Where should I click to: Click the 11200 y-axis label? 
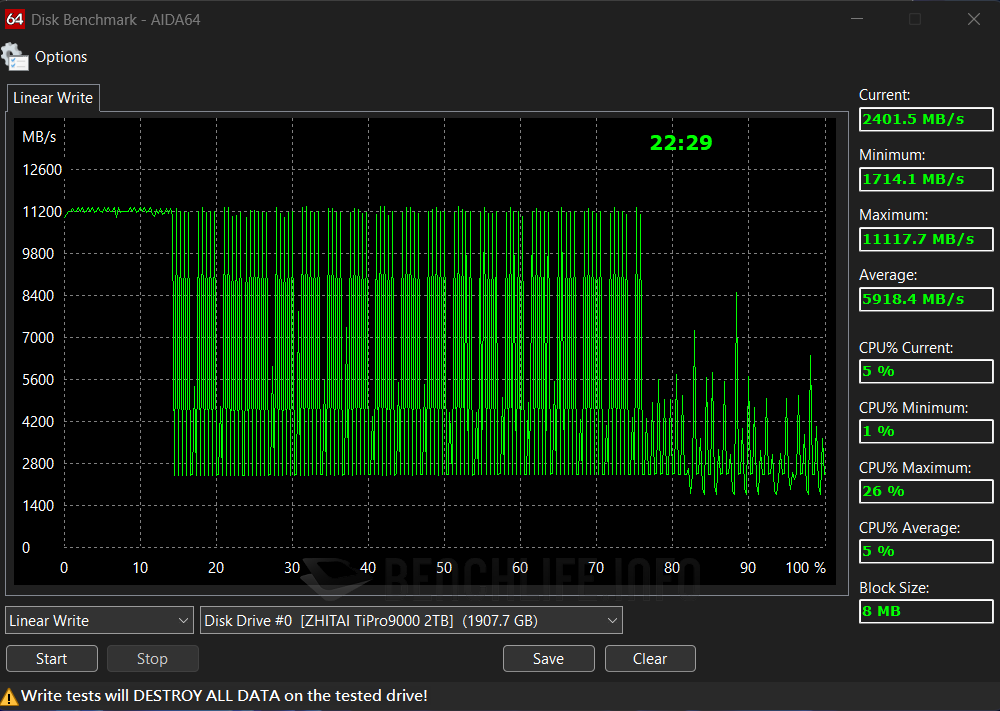tap(42, 212)
